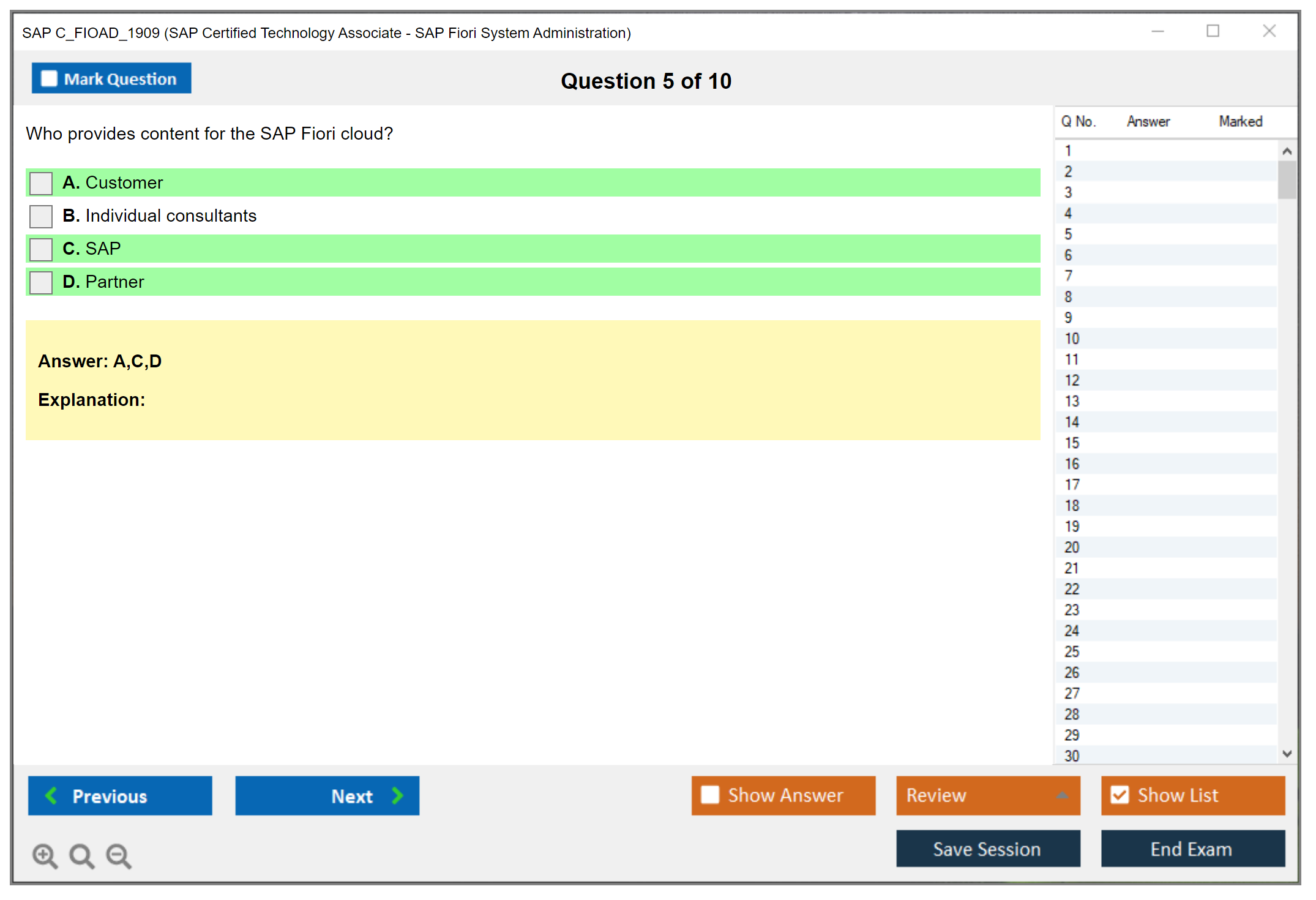
Task: Check answer option A. Customer
Action: pos(41,183)
